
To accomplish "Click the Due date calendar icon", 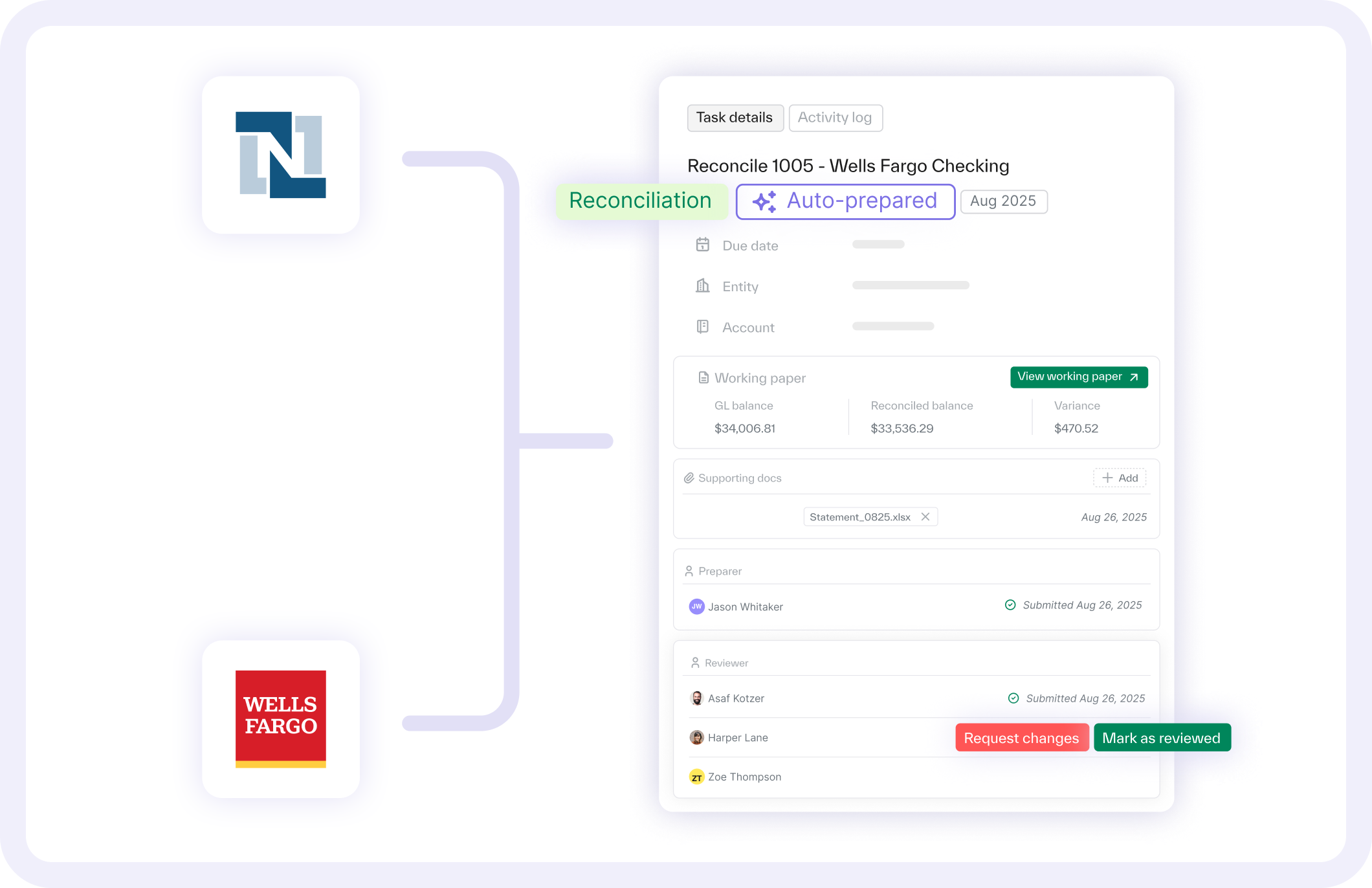I will tap(702, 245).
